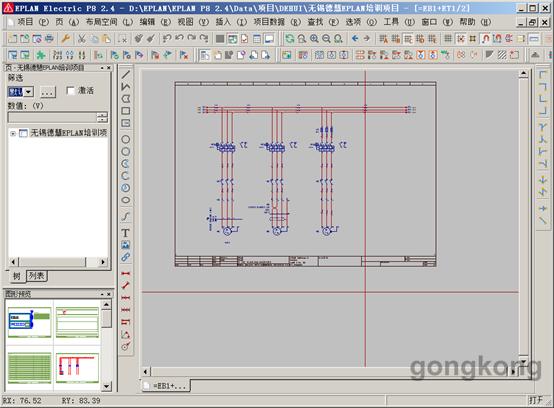Image resolution: width=554 pixels, height=408 pixels.
Task: Open the 插入(I) menu
Action: 231,22
